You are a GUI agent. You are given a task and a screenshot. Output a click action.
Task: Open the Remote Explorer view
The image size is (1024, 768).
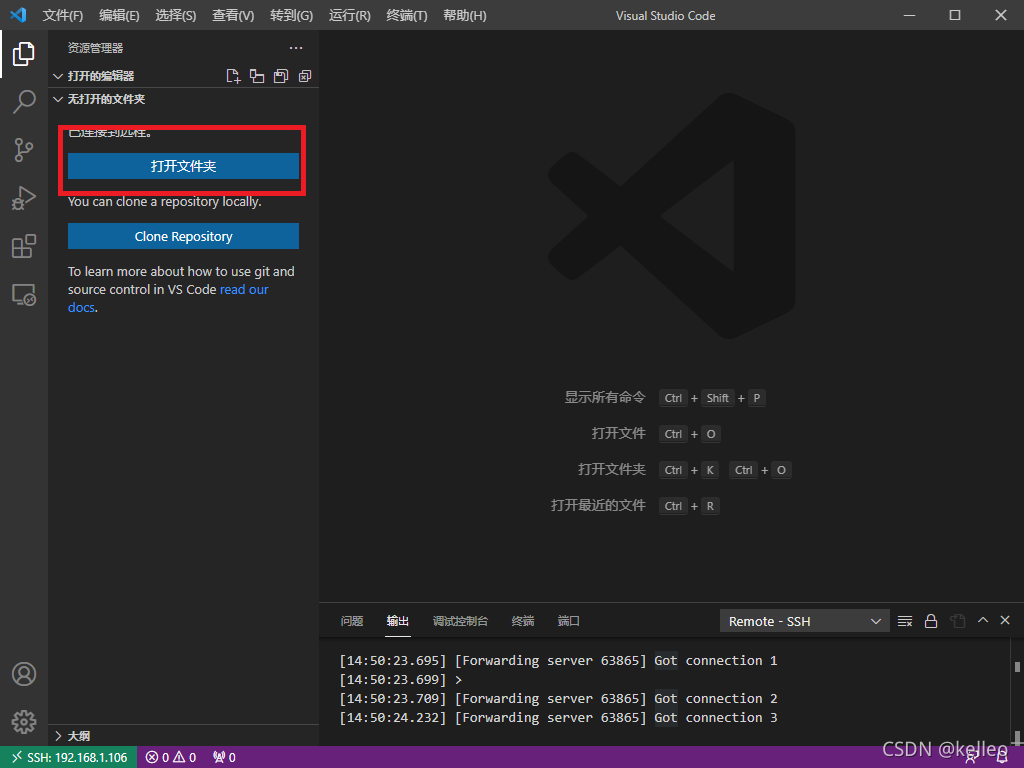click(24, 295)
